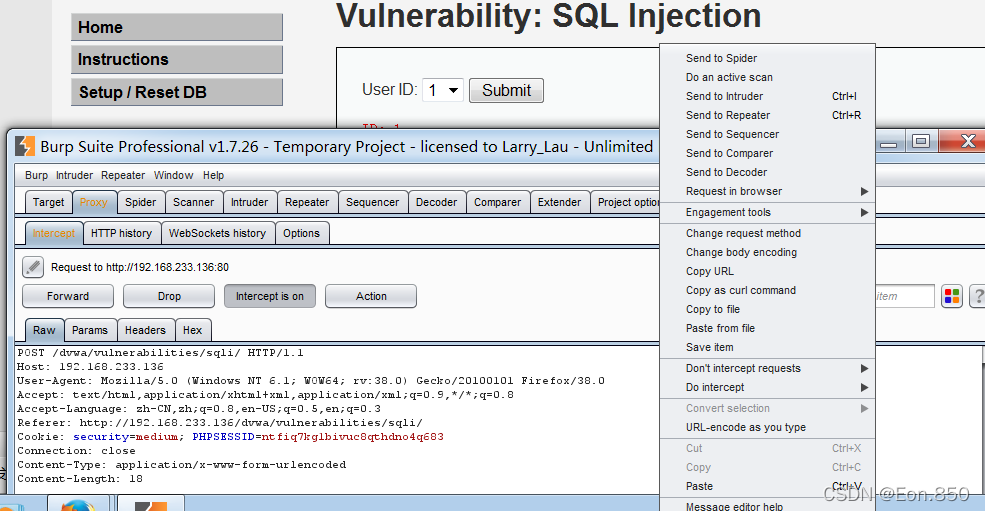Choose Send to Sequencer
This screenshot has height=511, width=985.
(767, 134)
